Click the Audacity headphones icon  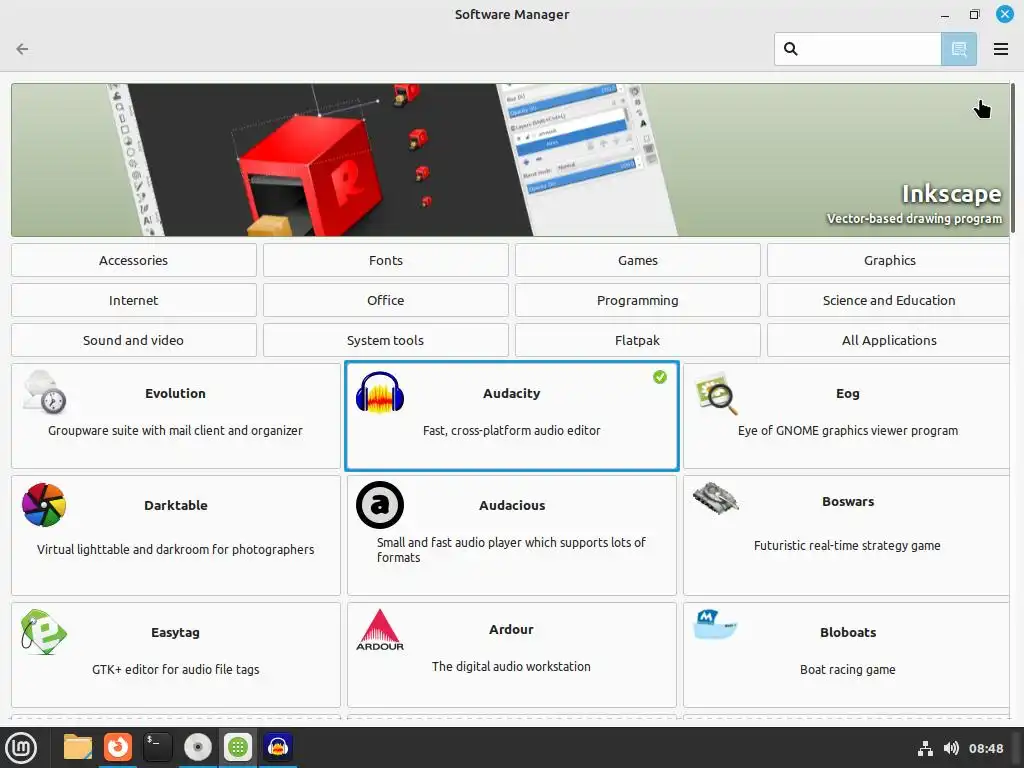pyautogui.click(x=379, y=392)
